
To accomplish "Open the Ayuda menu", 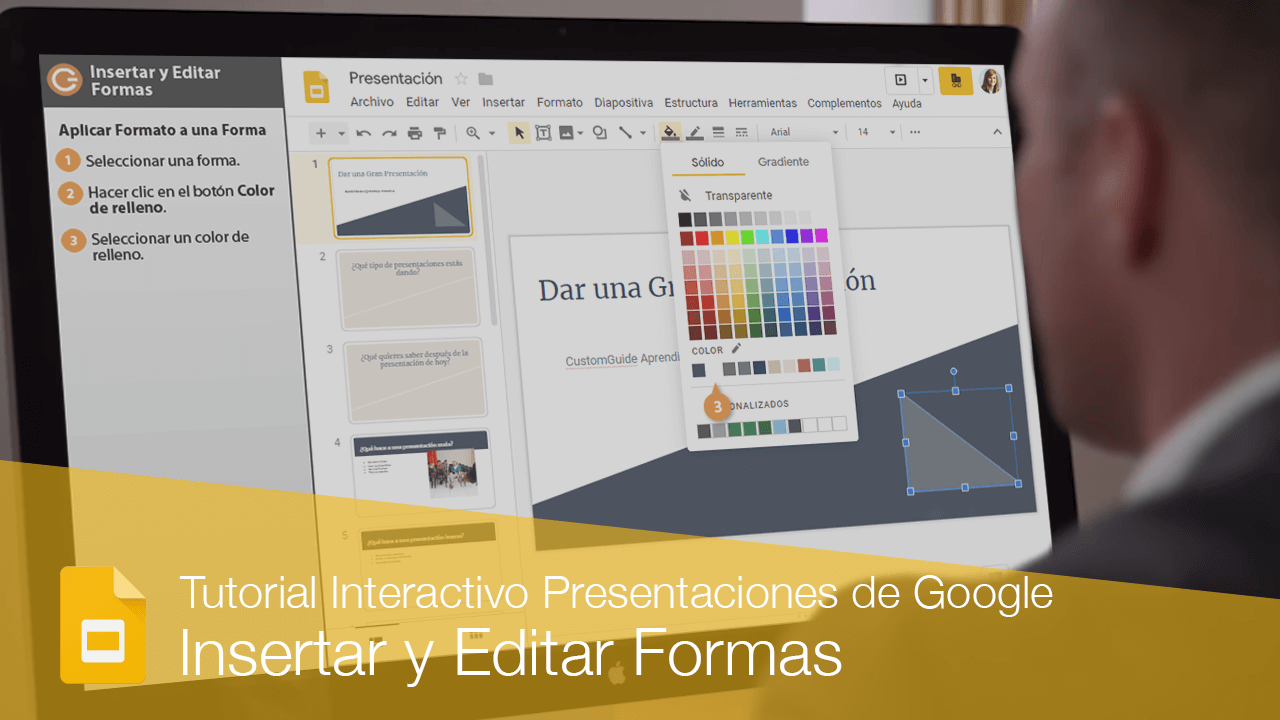I will (x=907, y=103).
